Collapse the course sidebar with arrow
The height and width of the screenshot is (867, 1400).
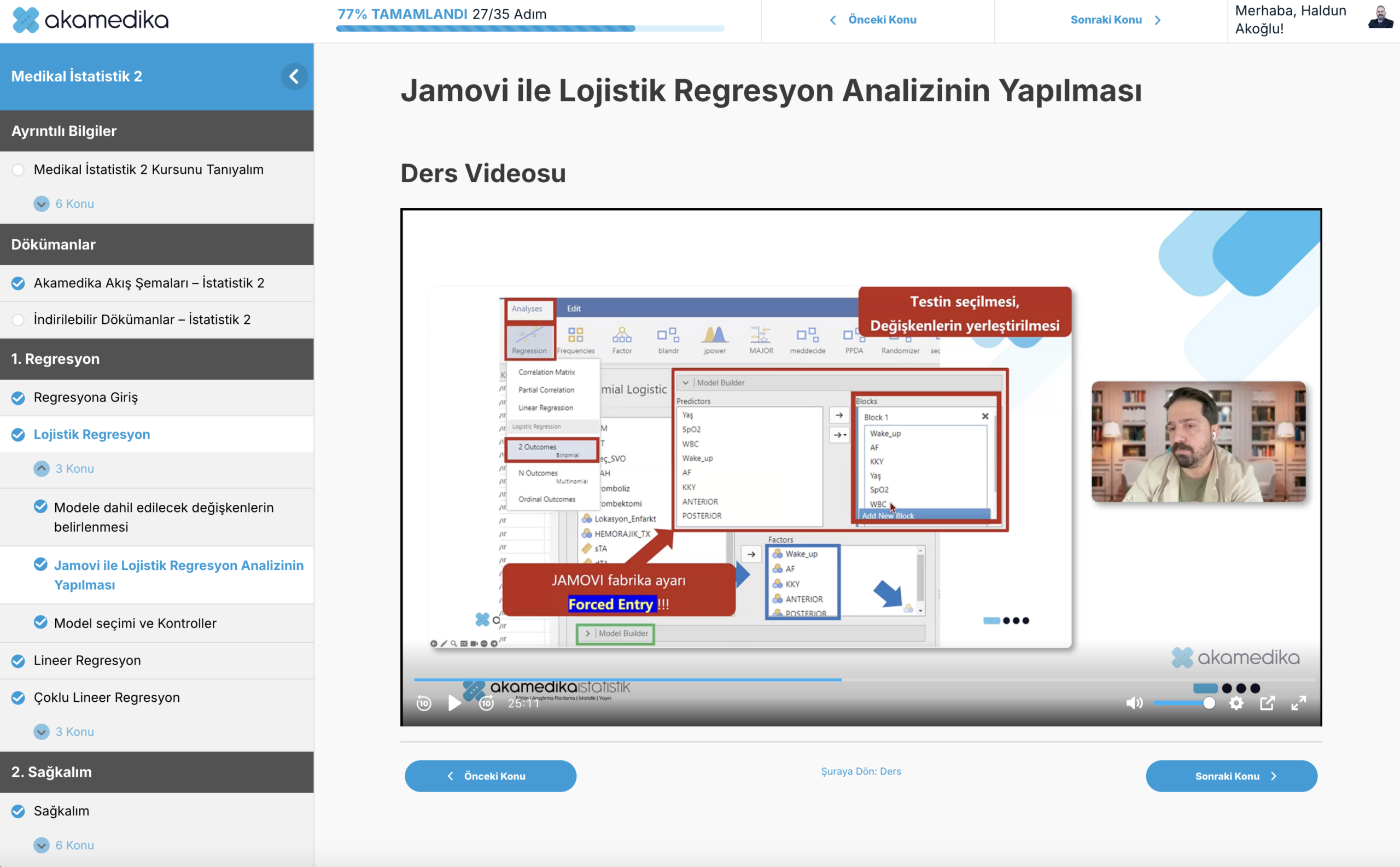(x=294, y=76)
